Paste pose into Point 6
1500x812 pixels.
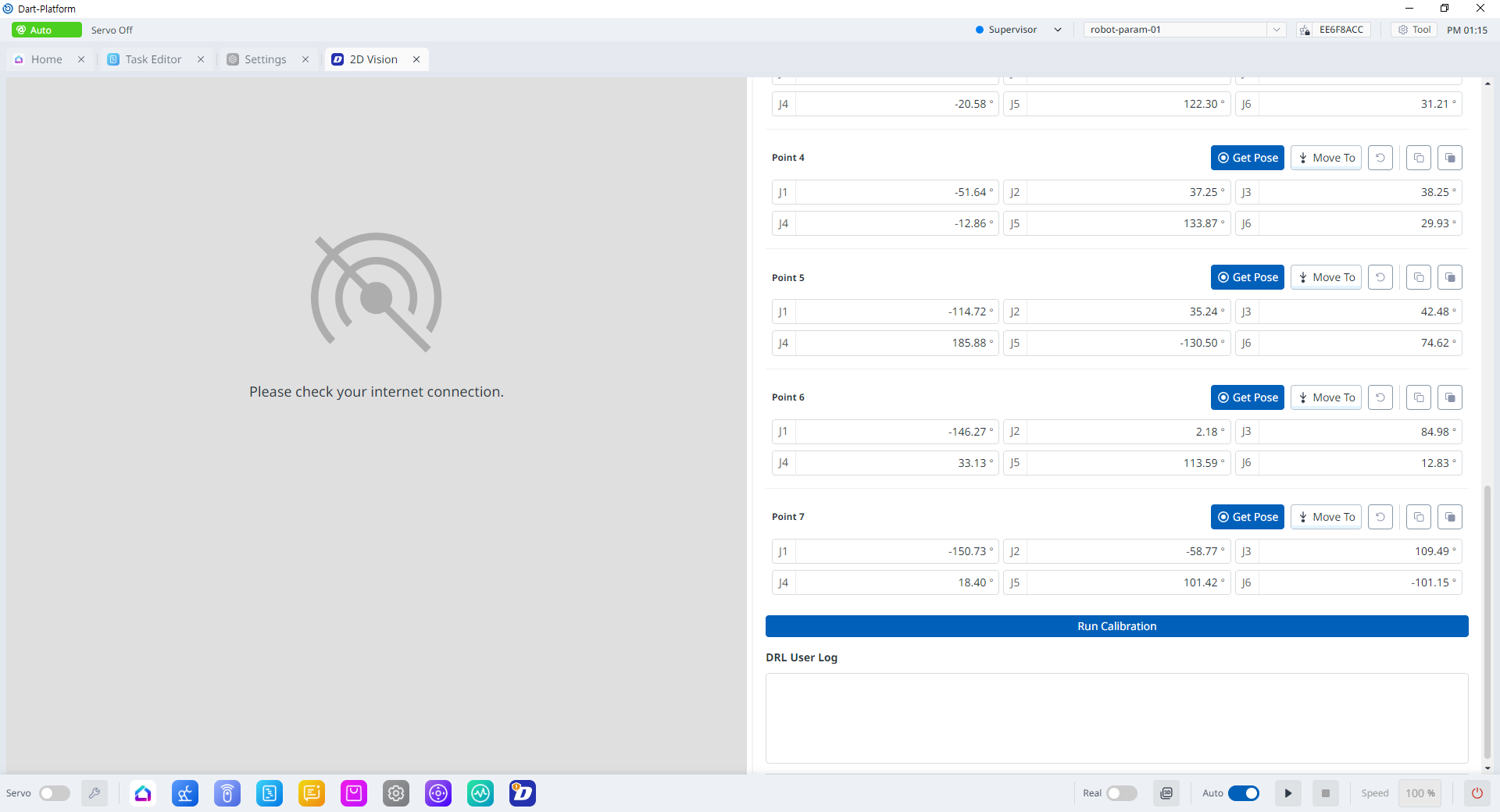click(1450, 397)
